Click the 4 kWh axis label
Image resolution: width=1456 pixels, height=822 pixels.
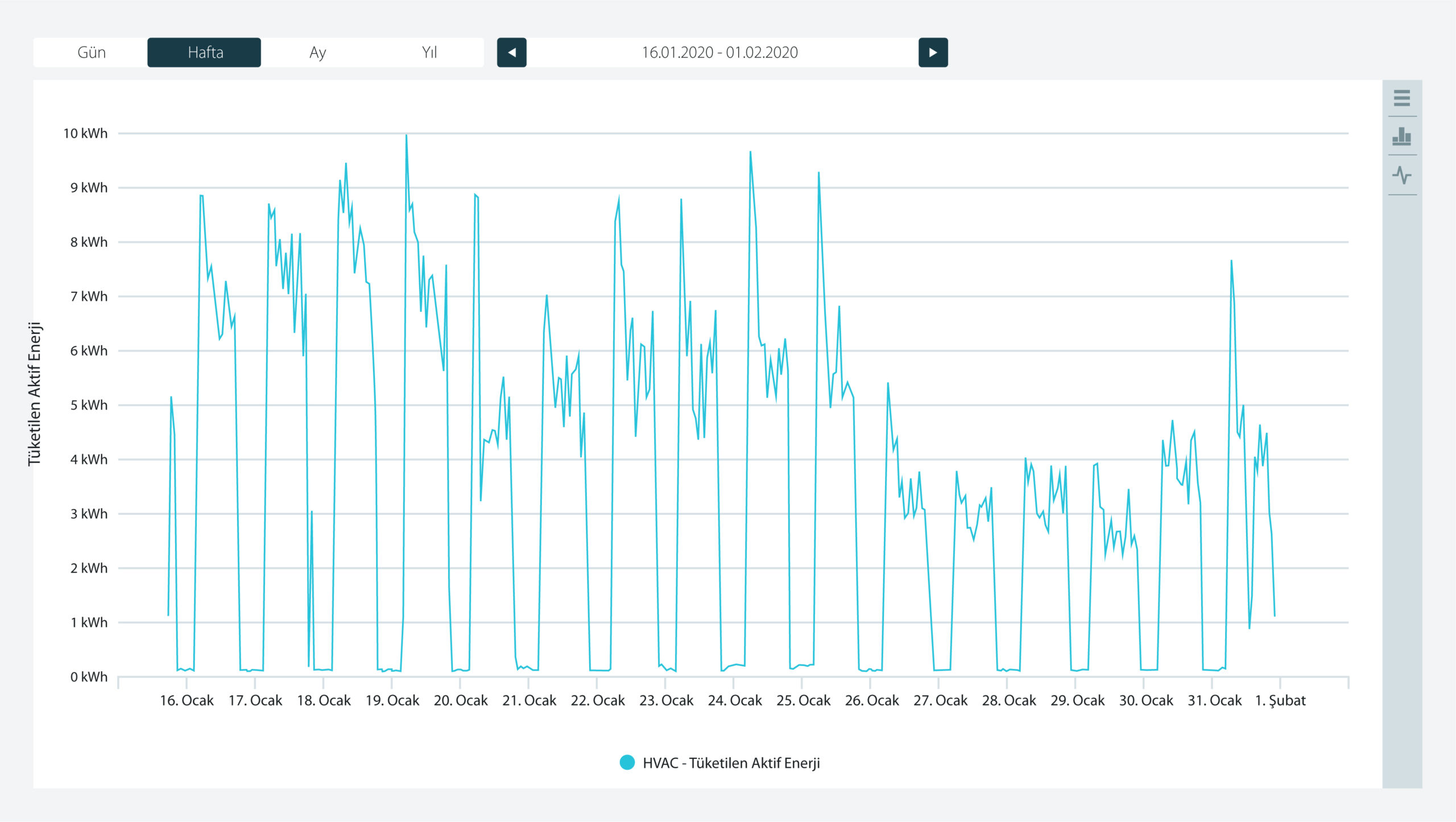(x=89, y=460)
